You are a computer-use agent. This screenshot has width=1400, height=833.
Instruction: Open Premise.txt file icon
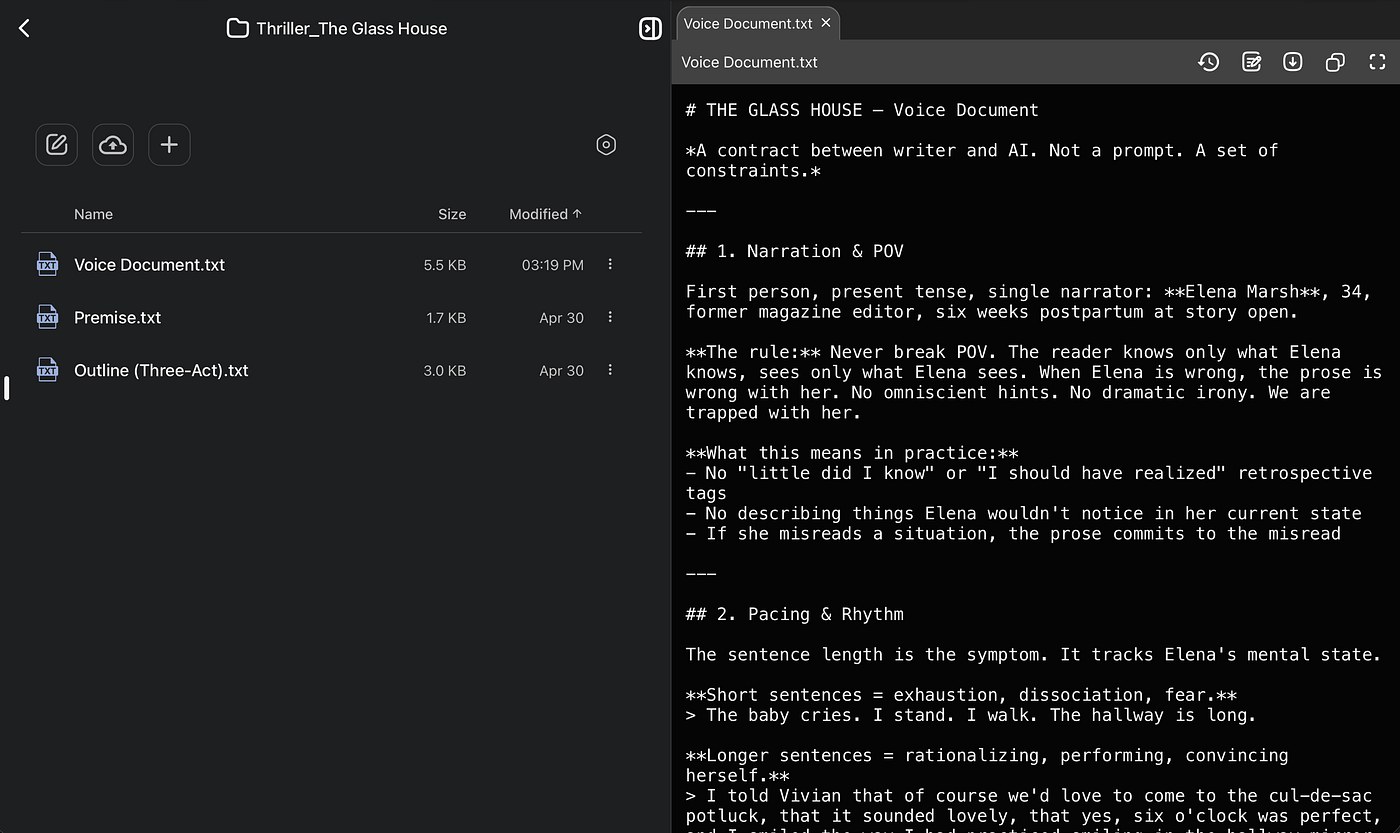47,317
